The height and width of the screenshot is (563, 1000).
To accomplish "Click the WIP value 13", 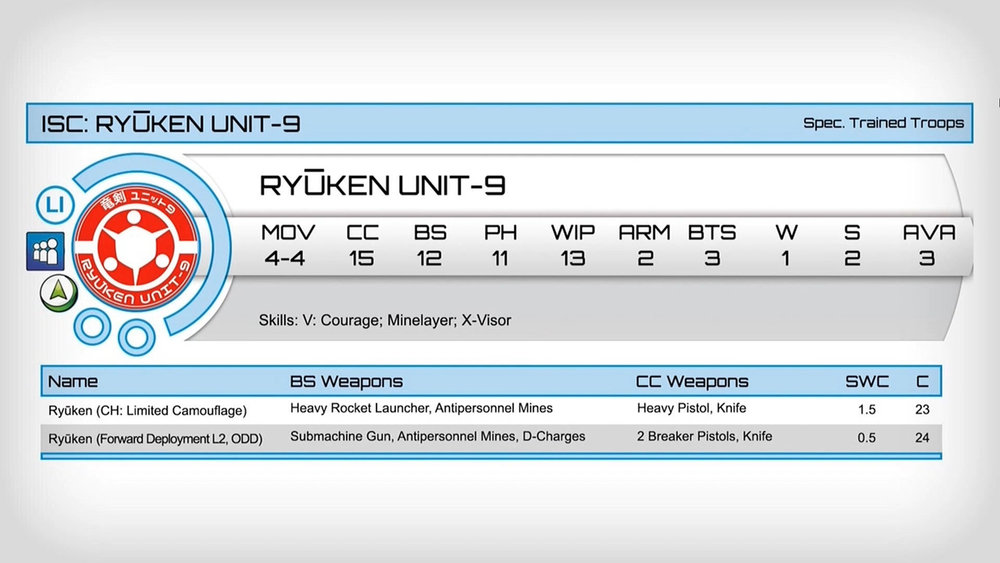I will [x=573, y=258].
